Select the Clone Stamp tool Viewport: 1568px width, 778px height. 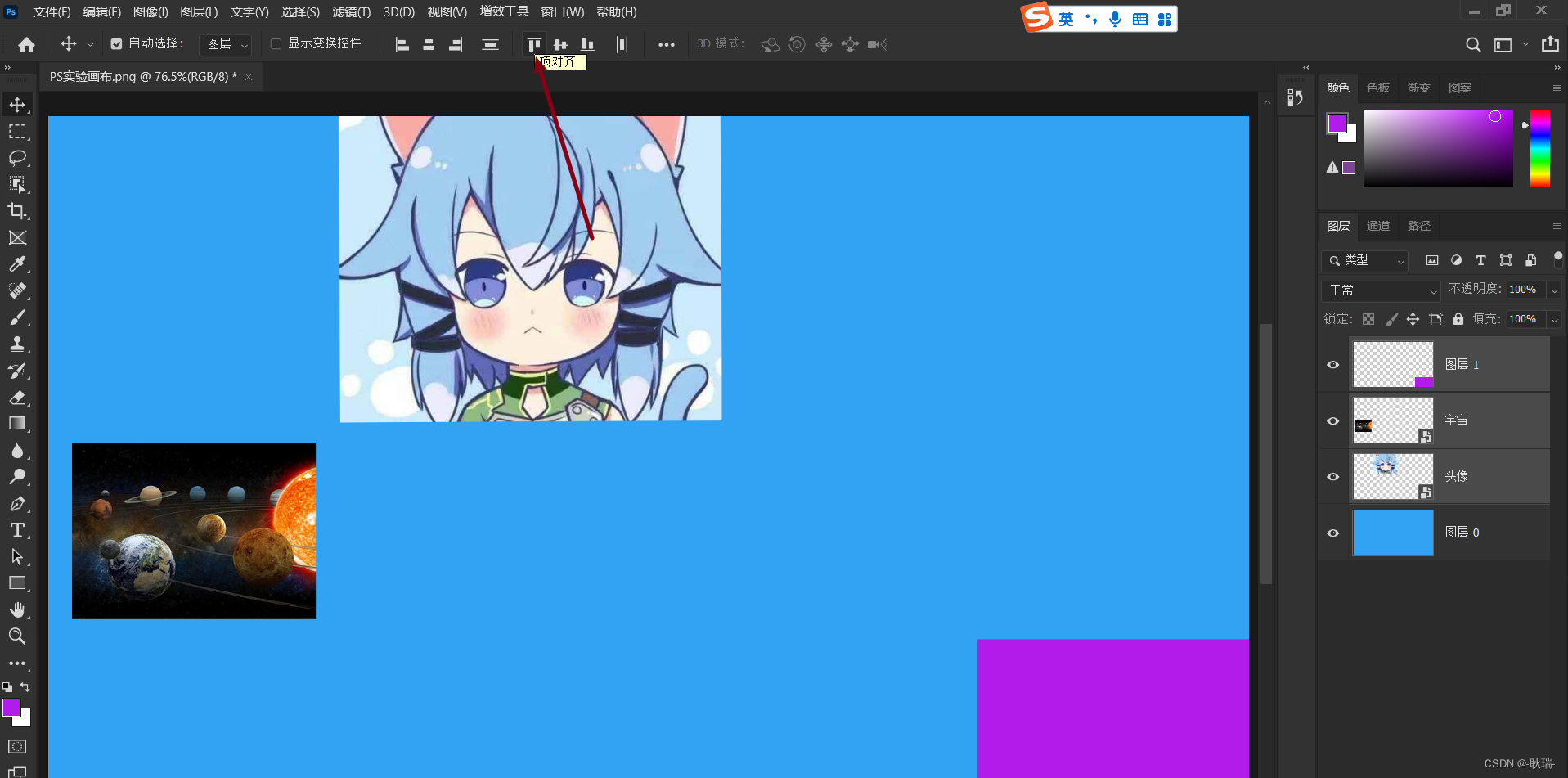(x=17, y=344)
